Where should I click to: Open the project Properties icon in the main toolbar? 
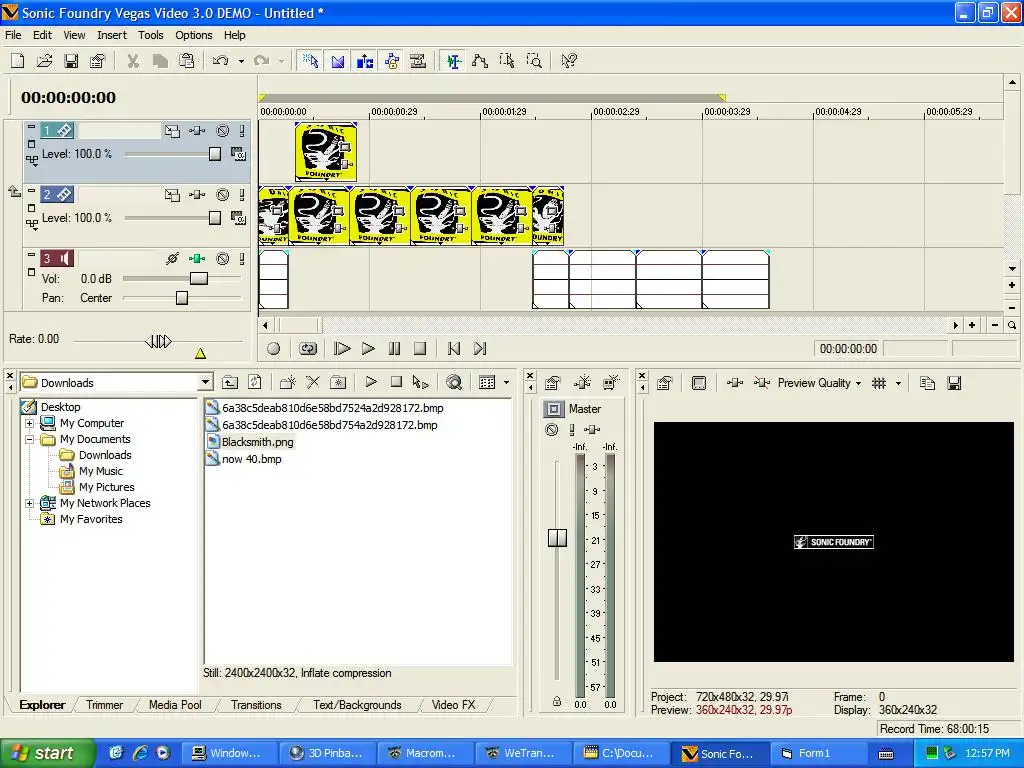coord(97,61)
